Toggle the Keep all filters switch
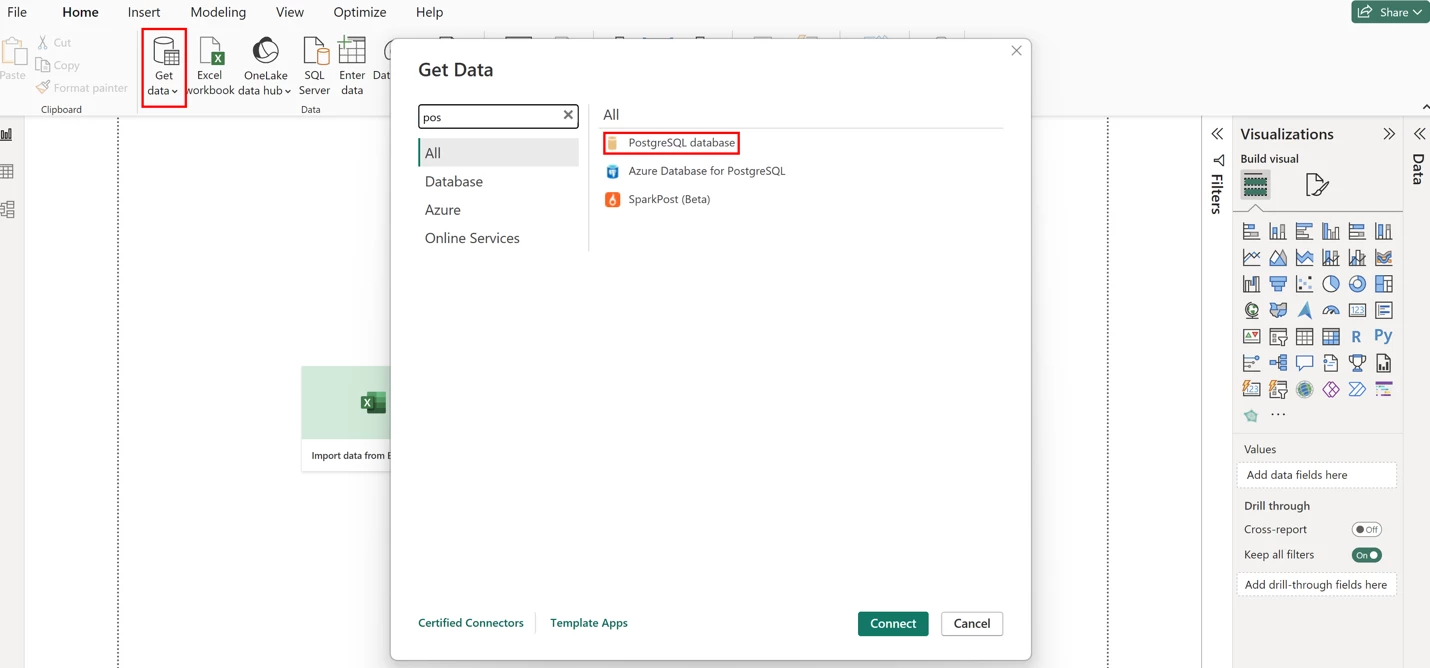The image size is (1430, 668). click(x=1366, y=555)
